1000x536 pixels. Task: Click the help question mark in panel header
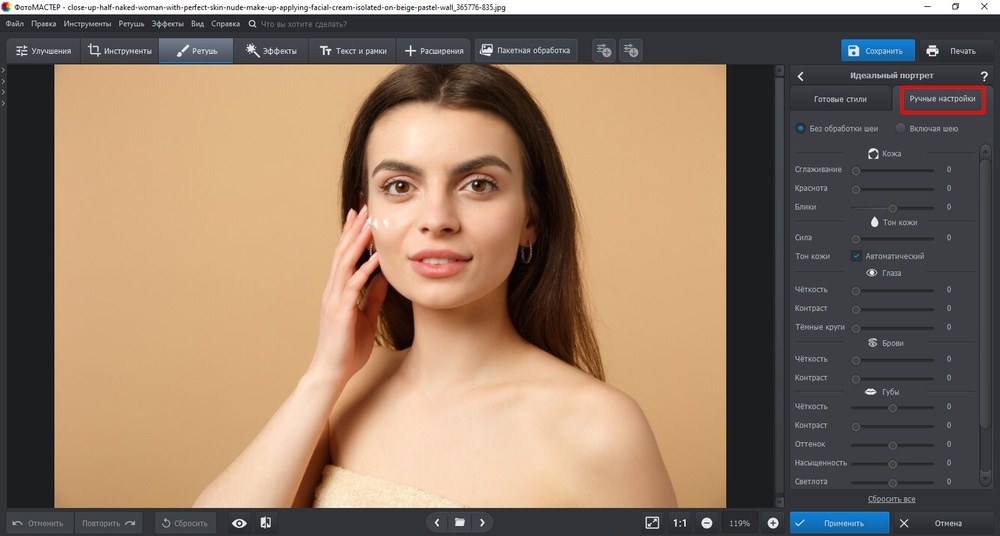(984, 76)
